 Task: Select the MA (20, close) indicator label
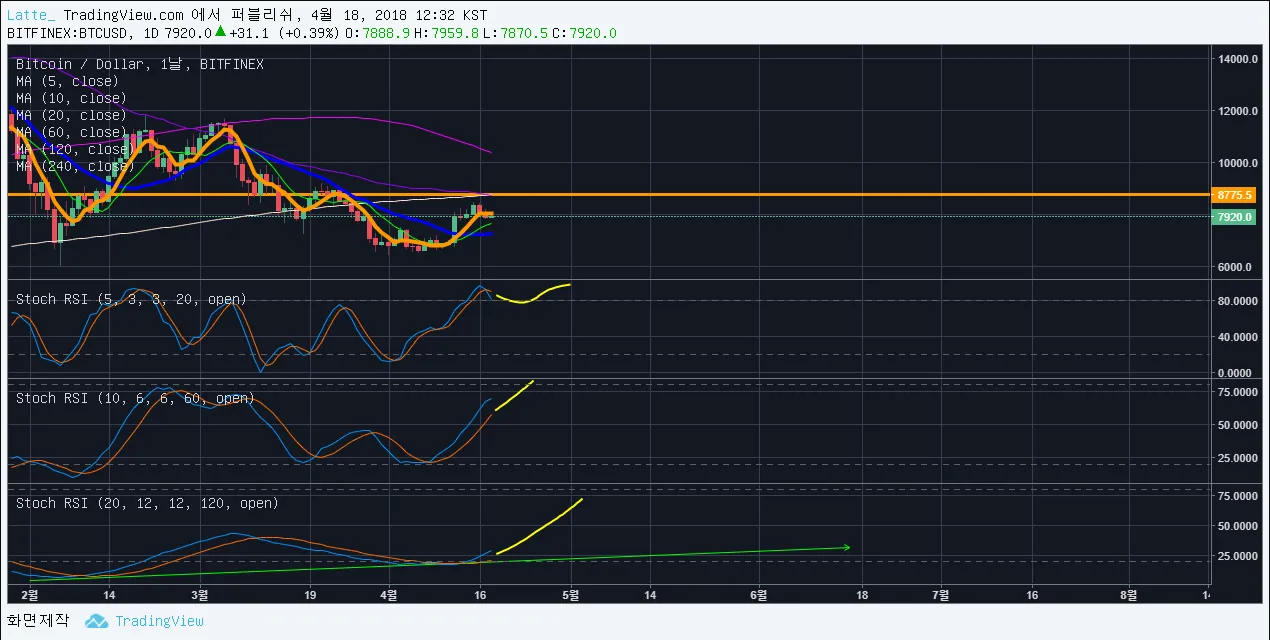coord(71,115)
